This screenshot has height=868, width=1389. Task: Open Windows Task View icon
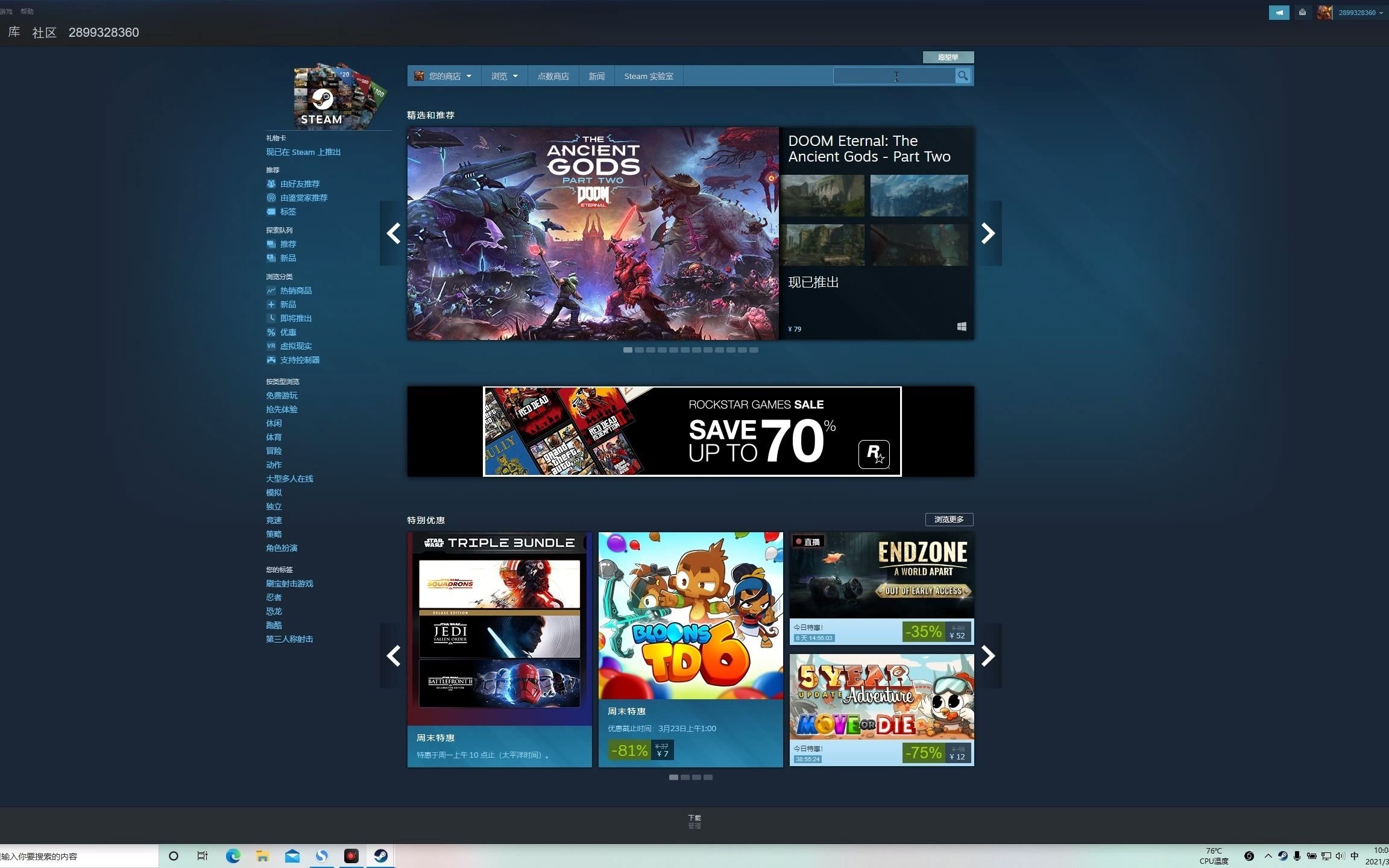(203, 856)
